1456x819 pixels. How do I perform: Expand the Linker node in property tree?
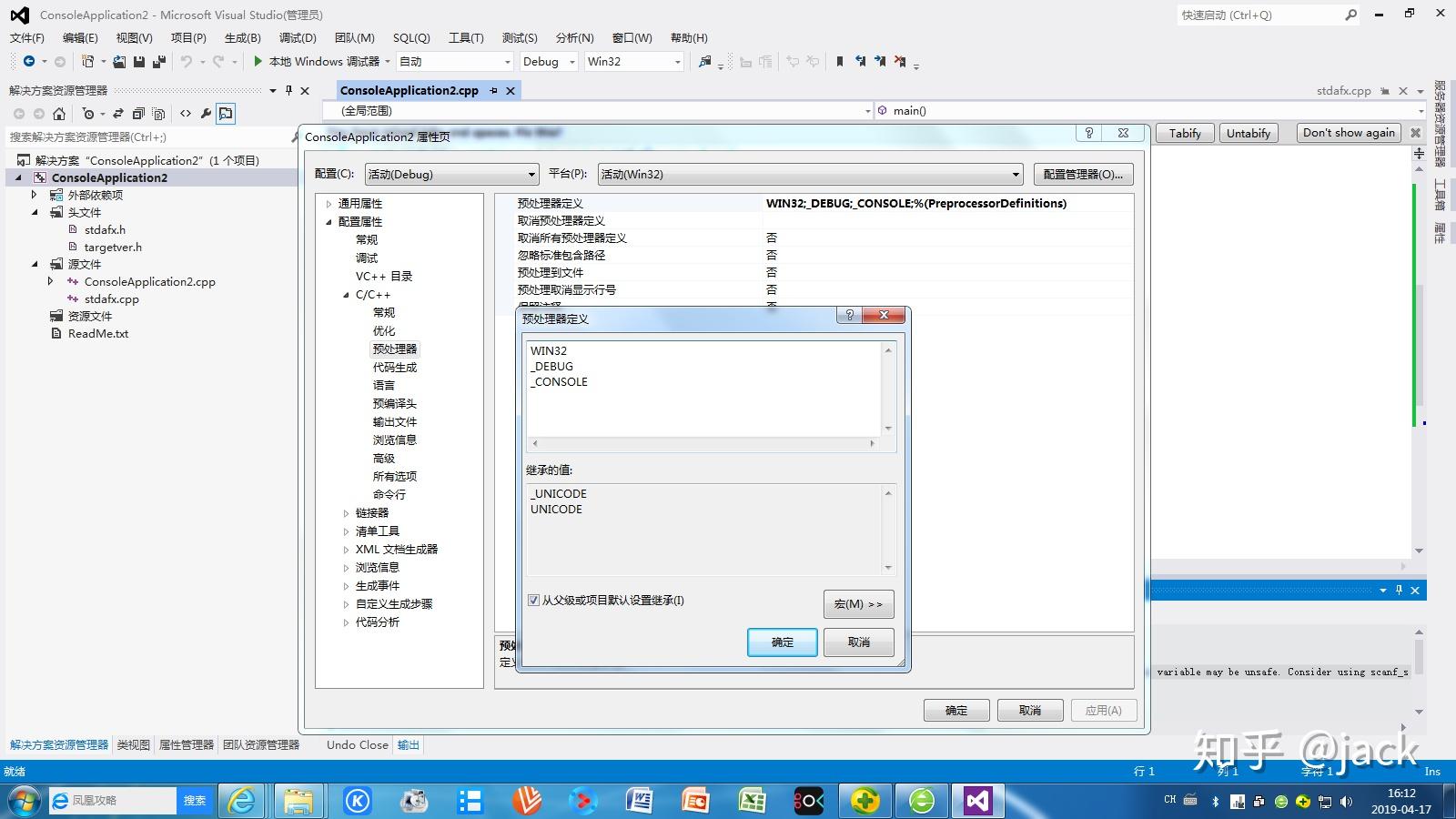[346, 513]
